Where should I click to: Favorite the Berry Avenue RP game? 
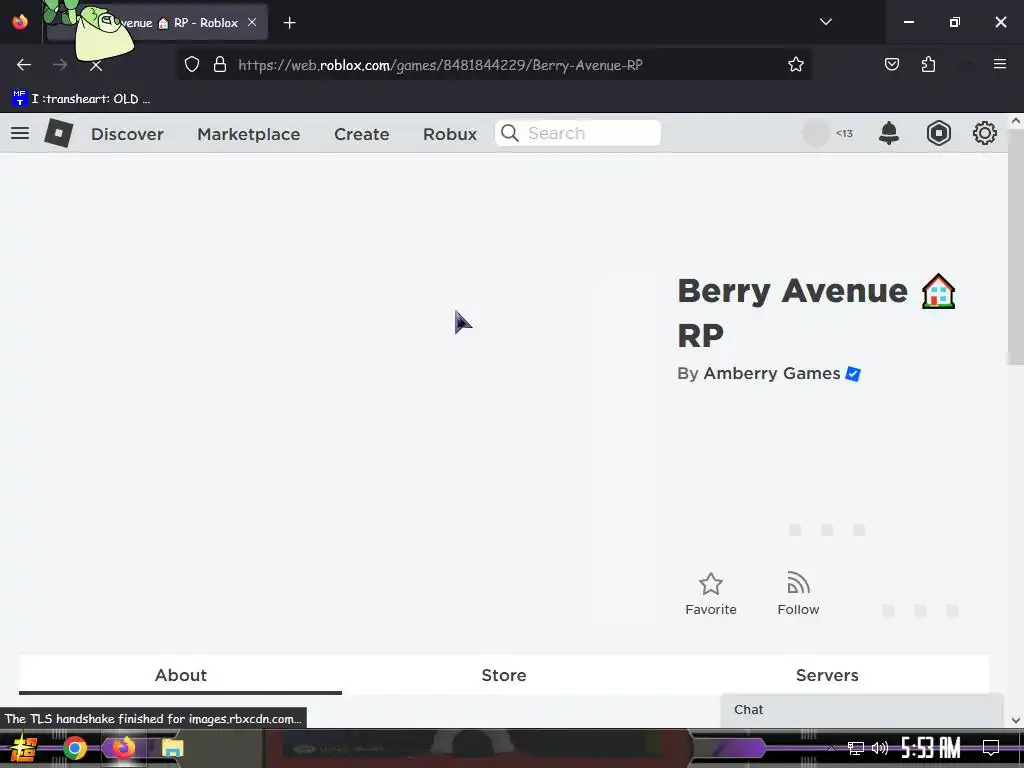coord(711,594)
